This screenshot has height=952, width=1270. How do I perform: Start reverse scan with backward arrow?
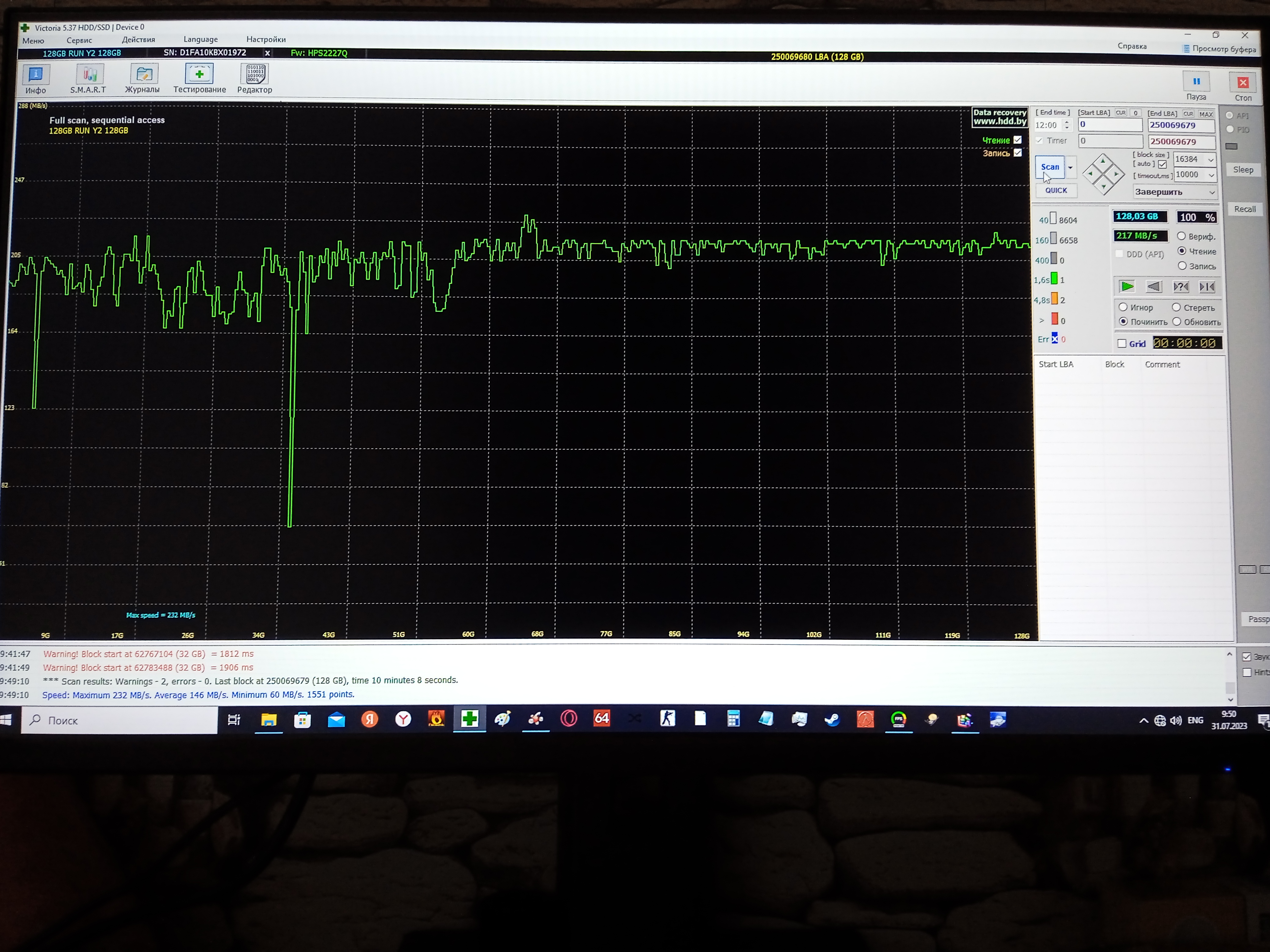(x=1153, y=286)
